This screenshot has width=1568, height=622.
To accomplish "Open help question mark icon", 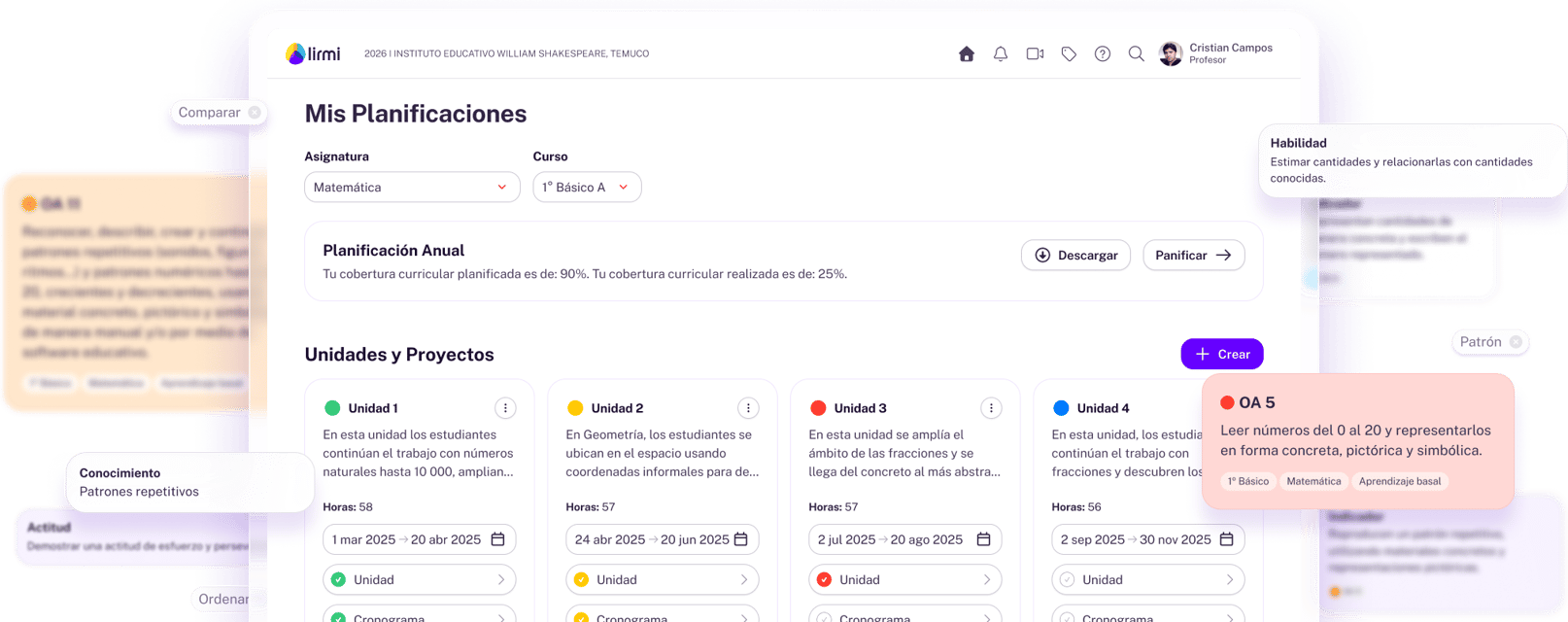I will [1103, 54].
